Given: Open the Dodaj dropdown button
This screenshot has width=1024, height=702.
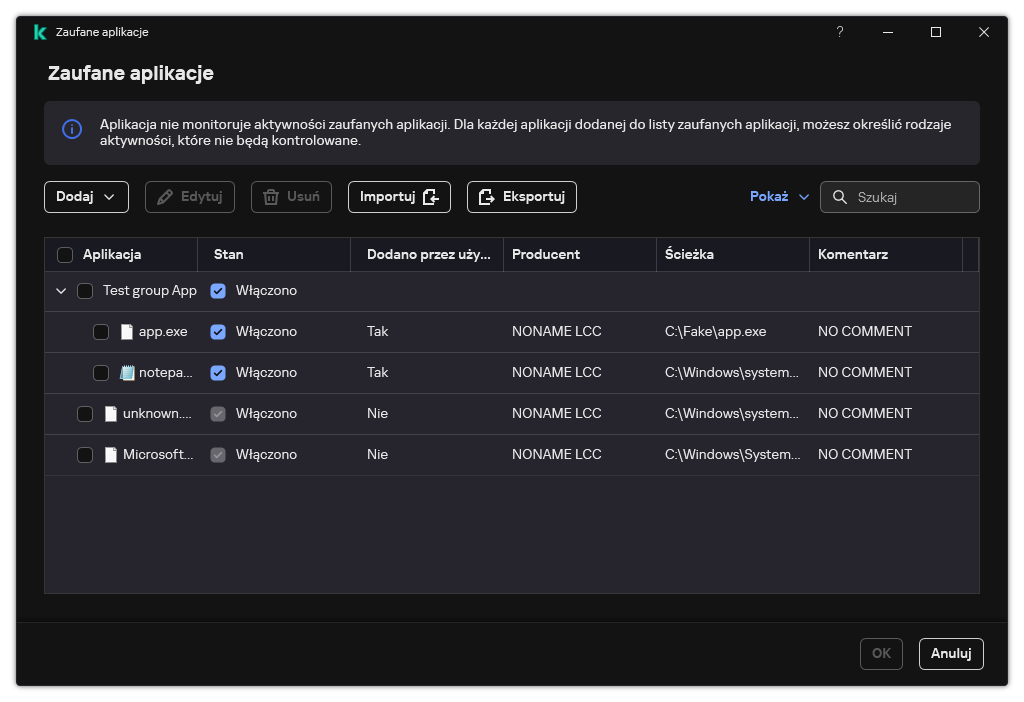Looking at the screenshot, I should pos(86,197).
